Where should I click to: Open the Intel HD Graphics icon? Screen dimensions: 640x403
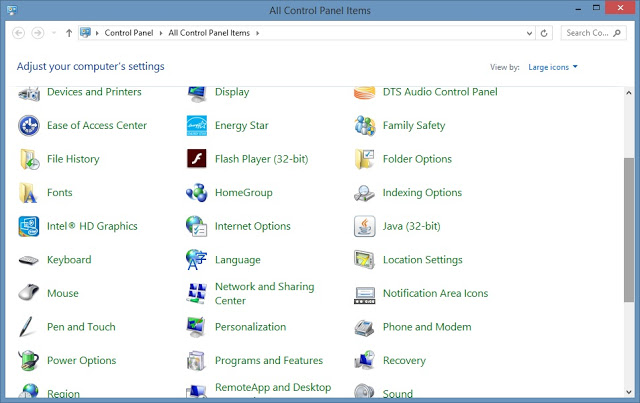click(29, 226)
